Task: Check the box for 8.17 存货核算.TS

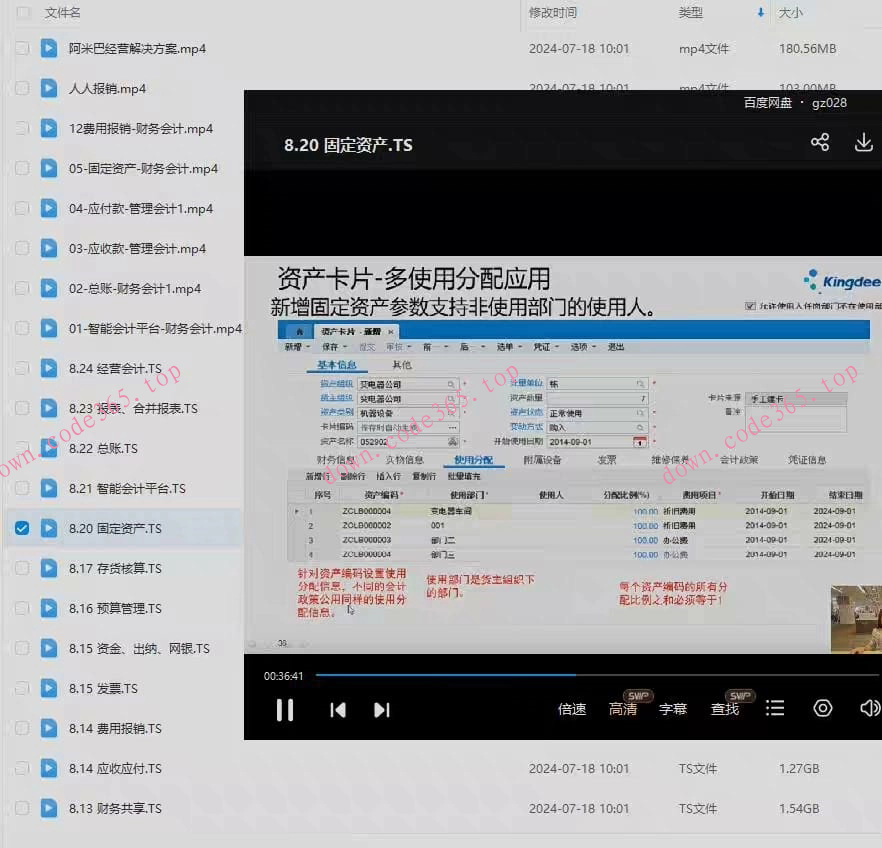Action: pos(22,568)
